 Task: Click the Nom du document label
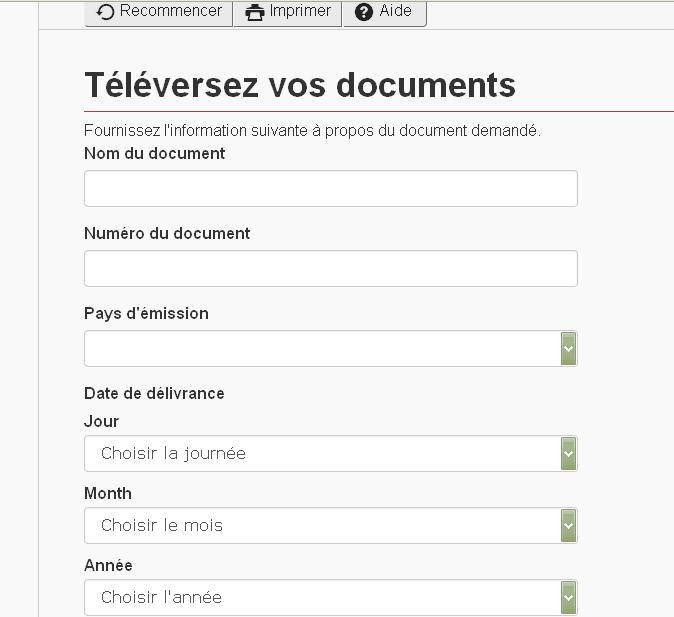point(154,153)
